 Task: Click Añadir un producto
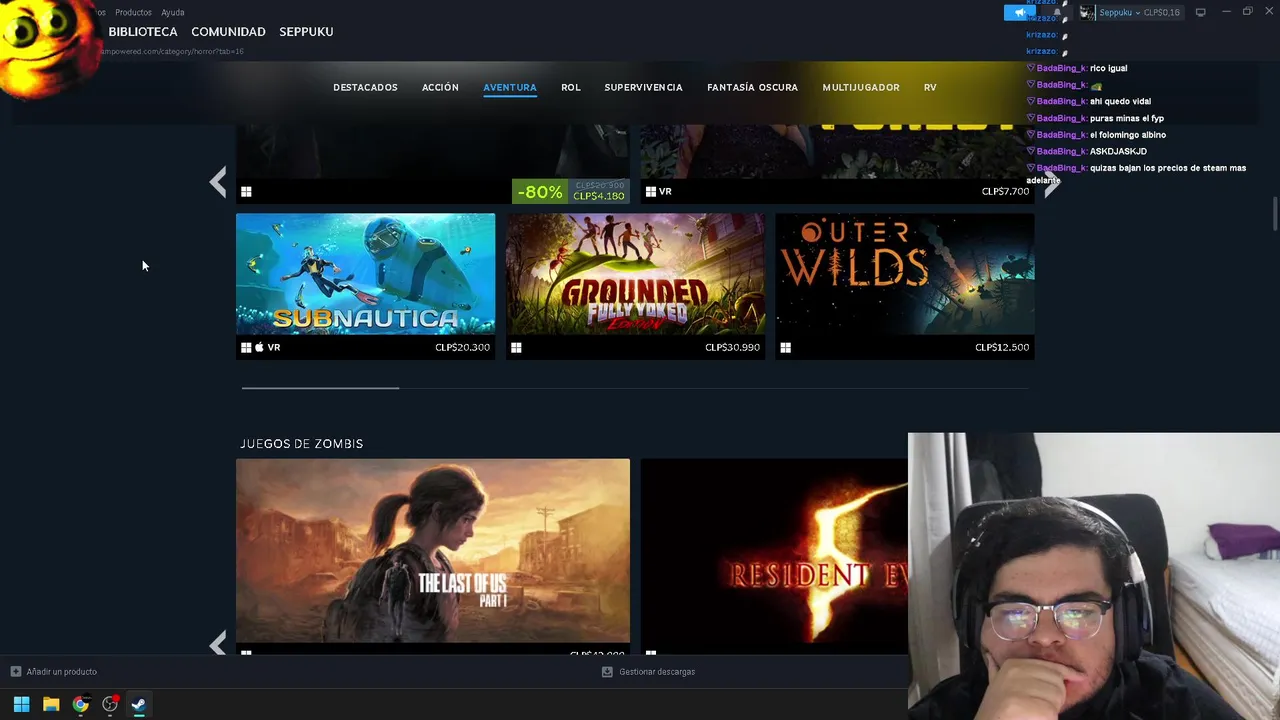(x=62, y=672)
